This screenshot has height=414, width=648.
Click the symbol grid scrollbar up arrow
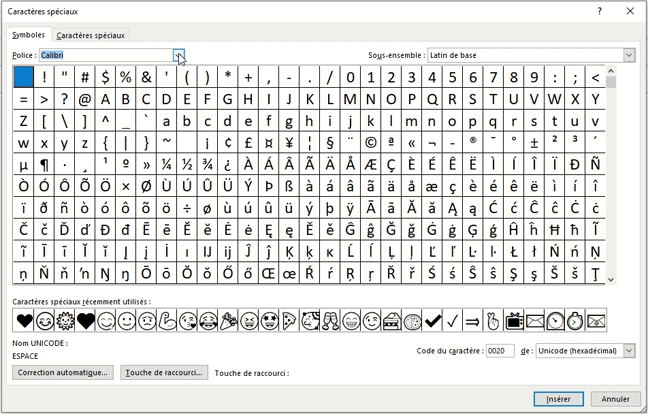pos(611,71)
